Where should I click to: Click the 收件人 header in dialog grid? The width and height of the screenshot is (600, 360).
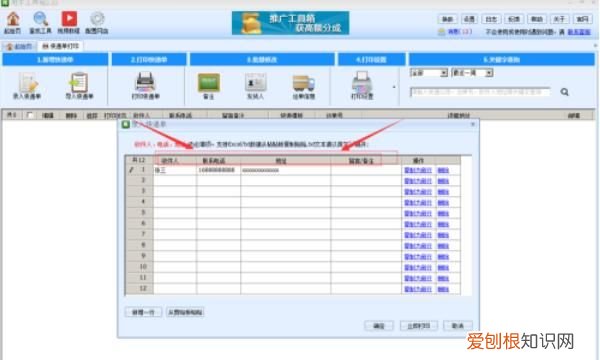point(175,161)
